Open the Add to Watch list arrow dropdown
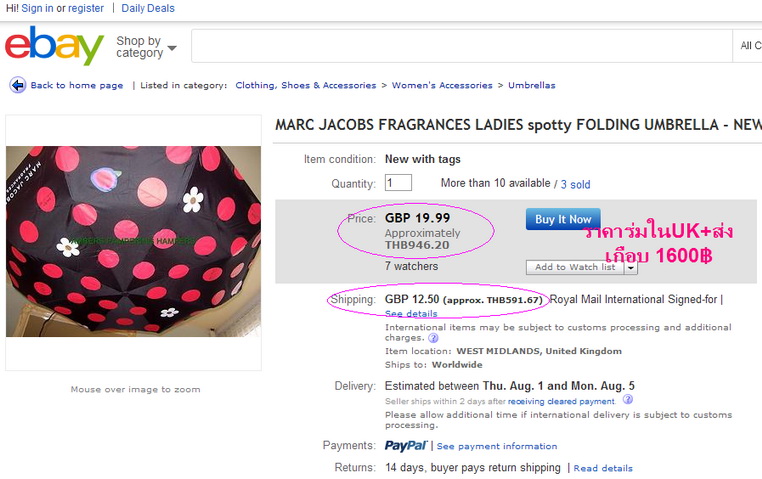Screen dimensions: 762x479 coord(631,267)
